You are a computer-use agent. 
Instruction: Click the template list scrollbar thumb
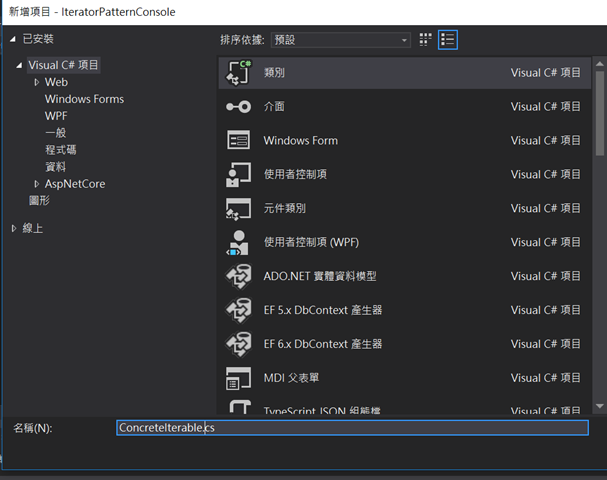click(x=600, y=113)
